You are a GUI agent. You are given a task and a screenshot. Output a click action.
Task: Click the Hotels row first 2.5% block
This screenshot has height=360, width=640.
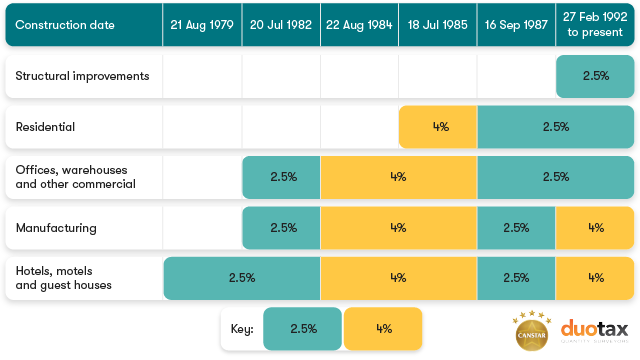[242, 278]
